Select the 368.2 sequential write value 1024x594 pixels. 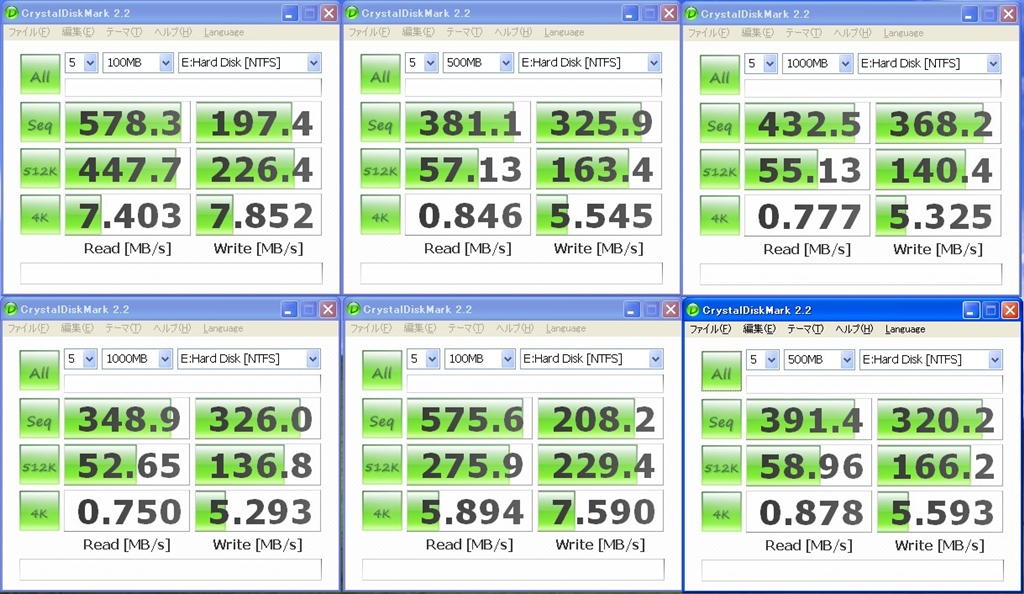pyautogui.click(x=938, y=123)
